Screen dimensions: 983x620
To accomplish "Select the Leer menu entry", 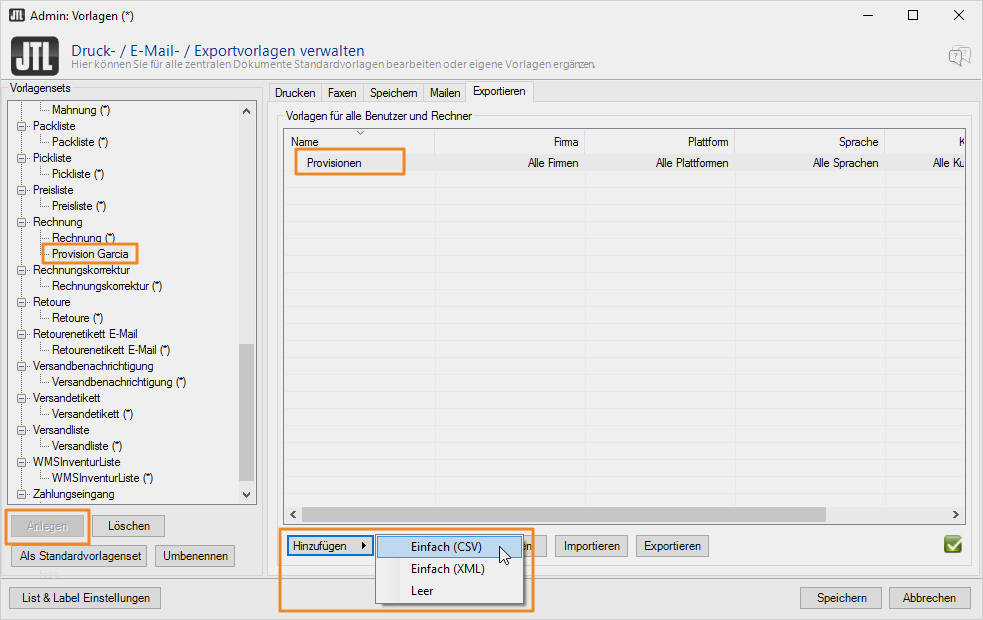I will 422,591.
